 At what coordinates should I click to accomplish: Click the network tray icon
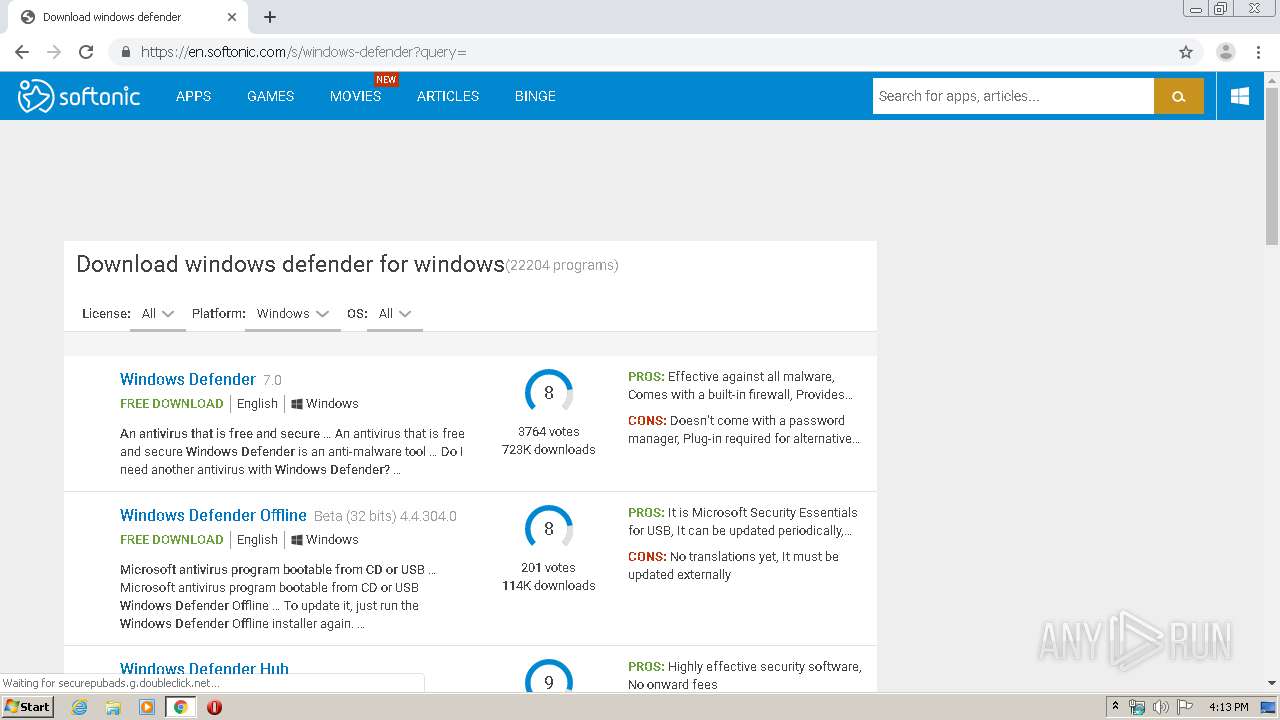[1137, 707]
